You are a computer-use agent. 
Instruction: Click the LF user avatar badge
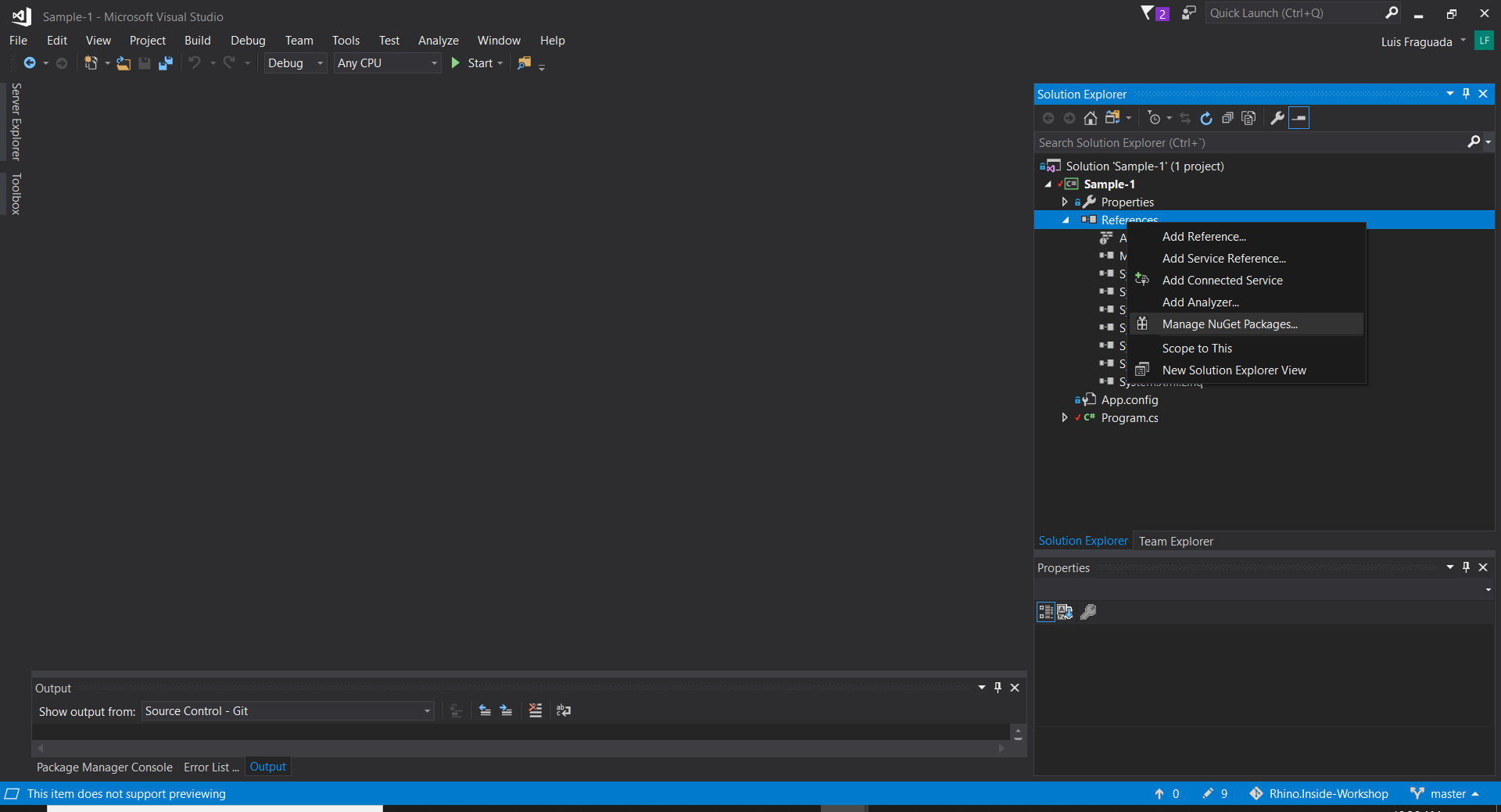1484,41
